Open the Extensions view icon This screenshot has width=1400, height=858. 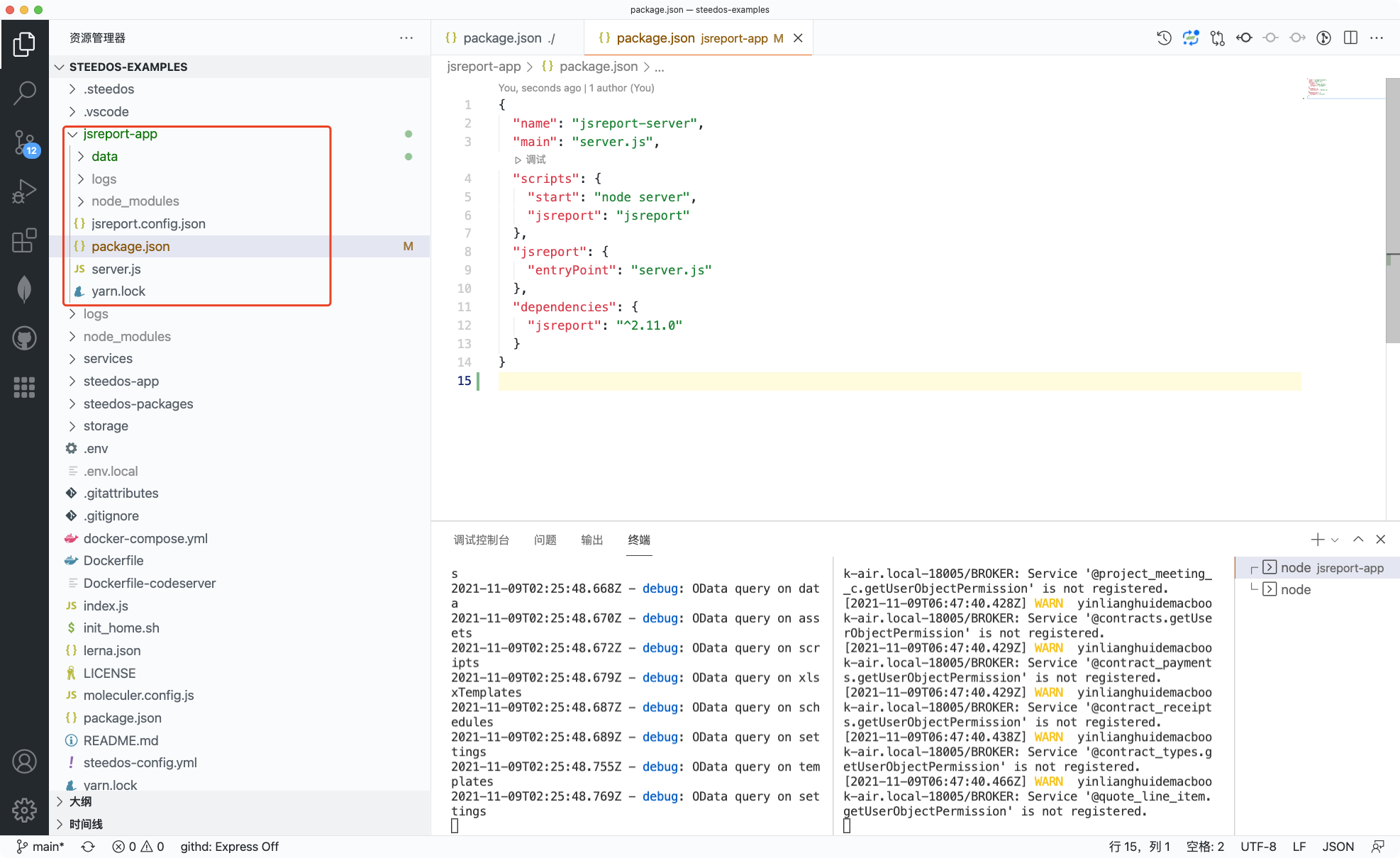24,240
